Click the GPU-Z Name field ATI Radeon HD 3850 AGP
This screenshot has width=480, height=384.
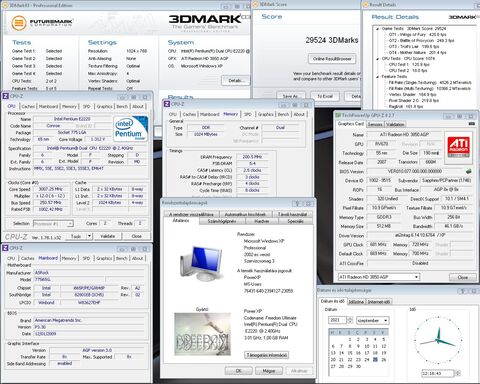coord(404,135)
